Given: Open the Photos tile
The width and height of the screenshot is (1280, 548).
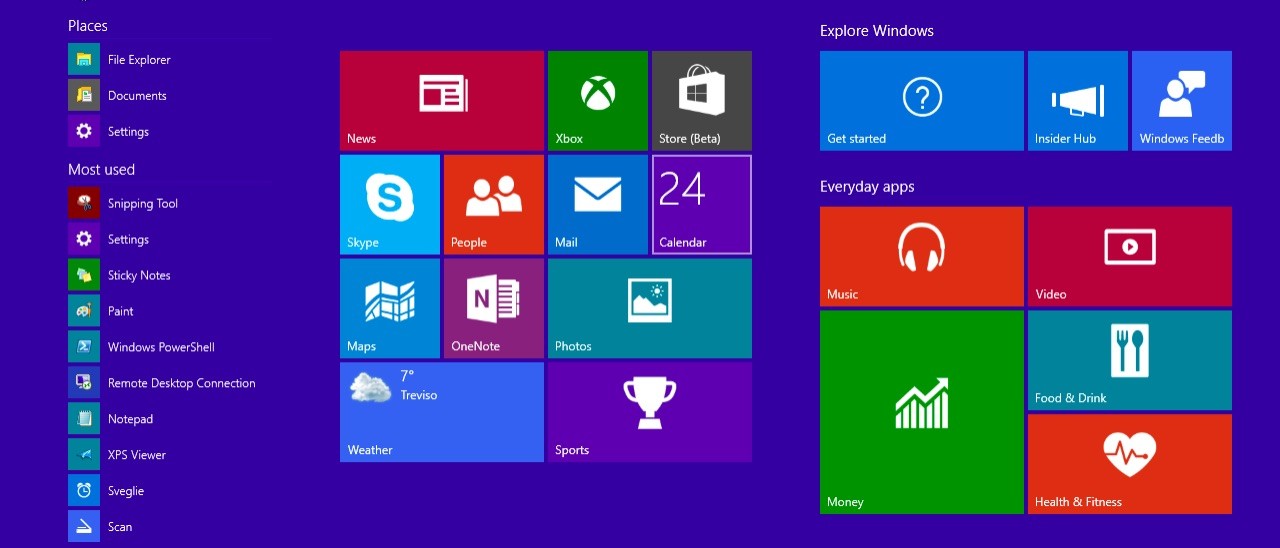Looking at the screenshot, I should click(x=650, y=308).
